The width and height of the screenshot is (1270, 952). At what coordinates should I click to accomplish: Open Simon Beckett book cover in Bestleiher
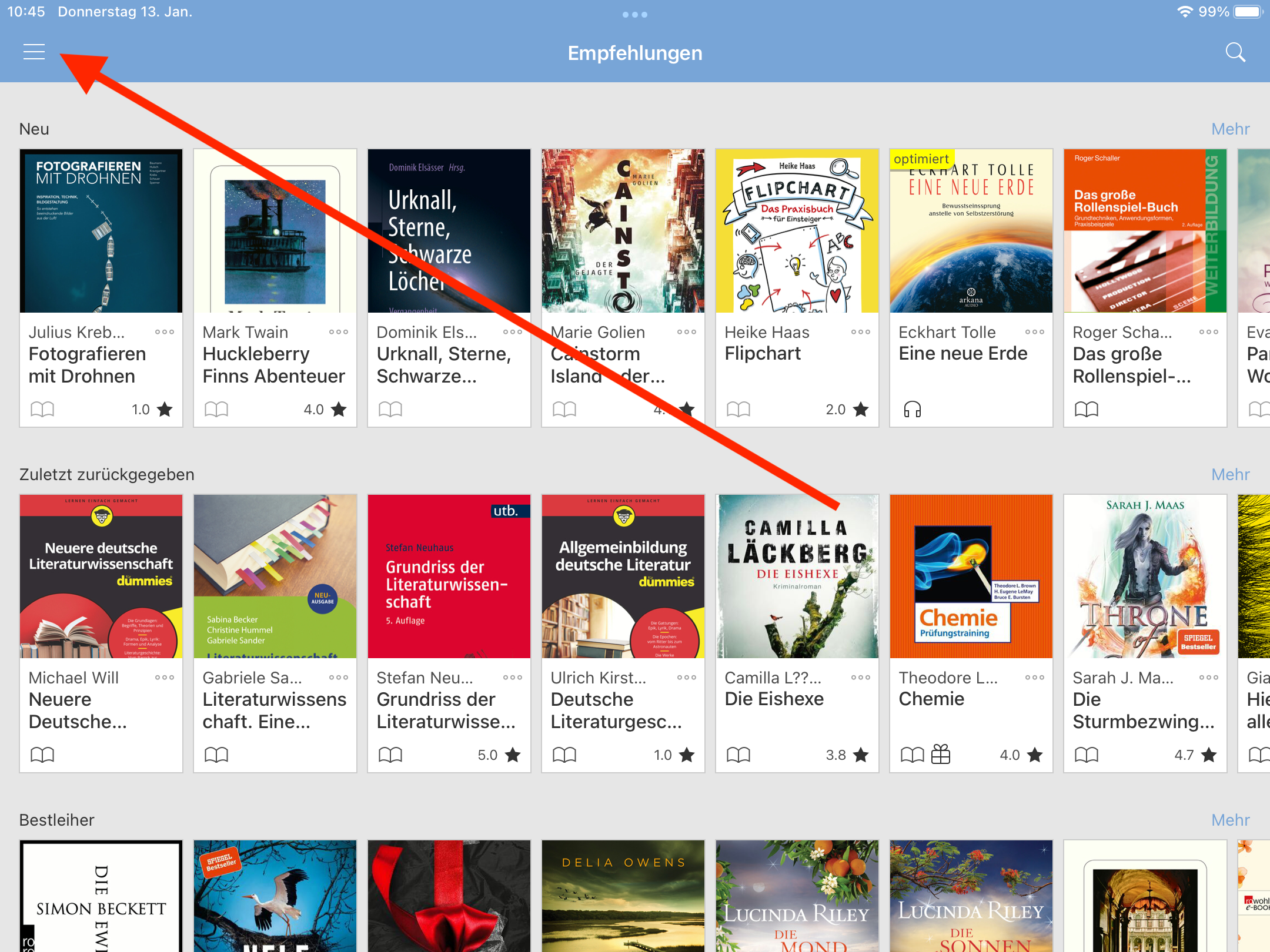101,896
